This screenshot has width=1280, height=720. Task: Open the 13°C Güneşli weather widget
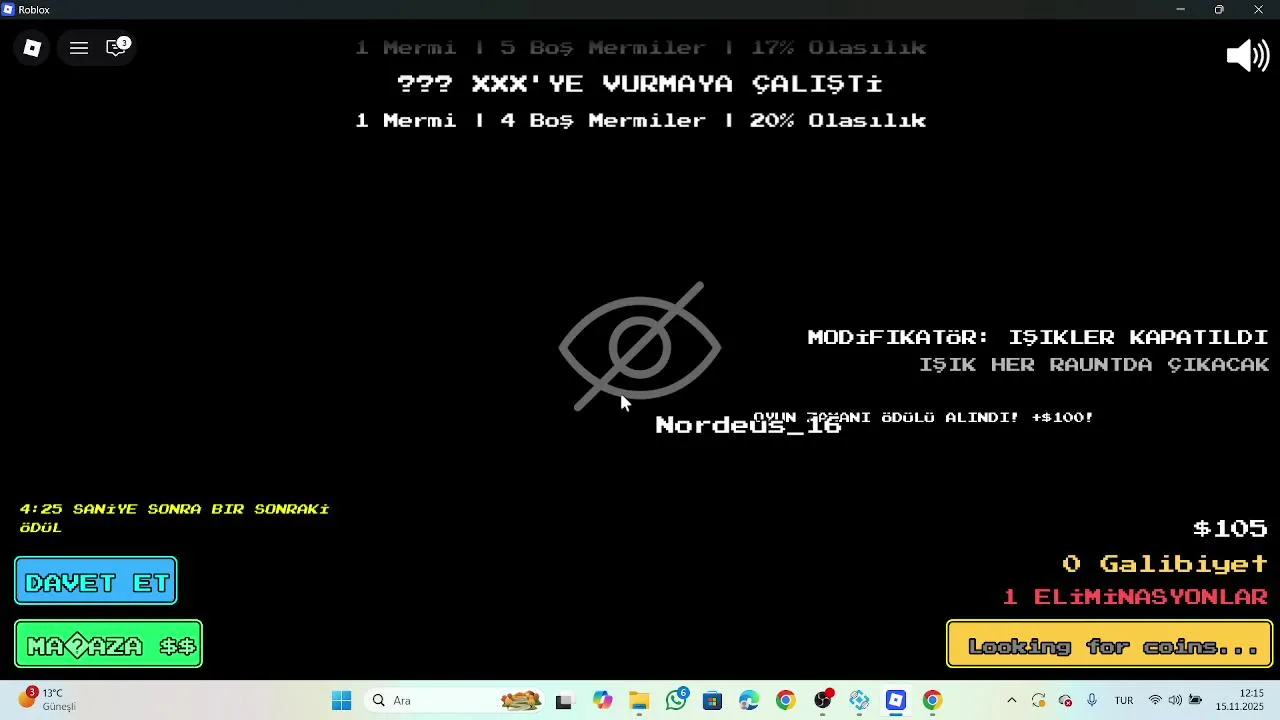click(x=46, y=700)
